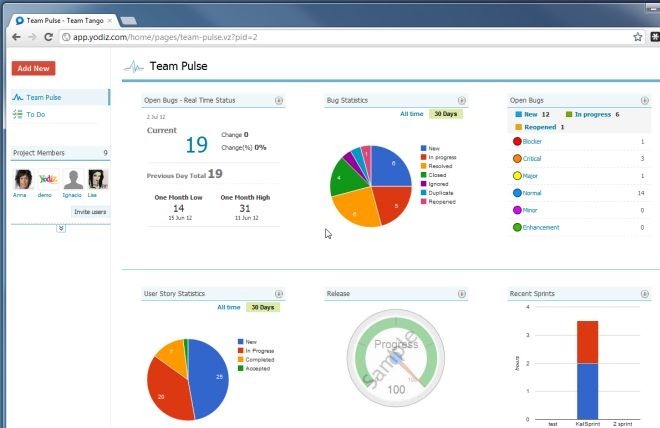Open the Open Bugs widget options icon
Viewport: 660px width, 428px height.
pyautogui.click(x=644, y=100)
